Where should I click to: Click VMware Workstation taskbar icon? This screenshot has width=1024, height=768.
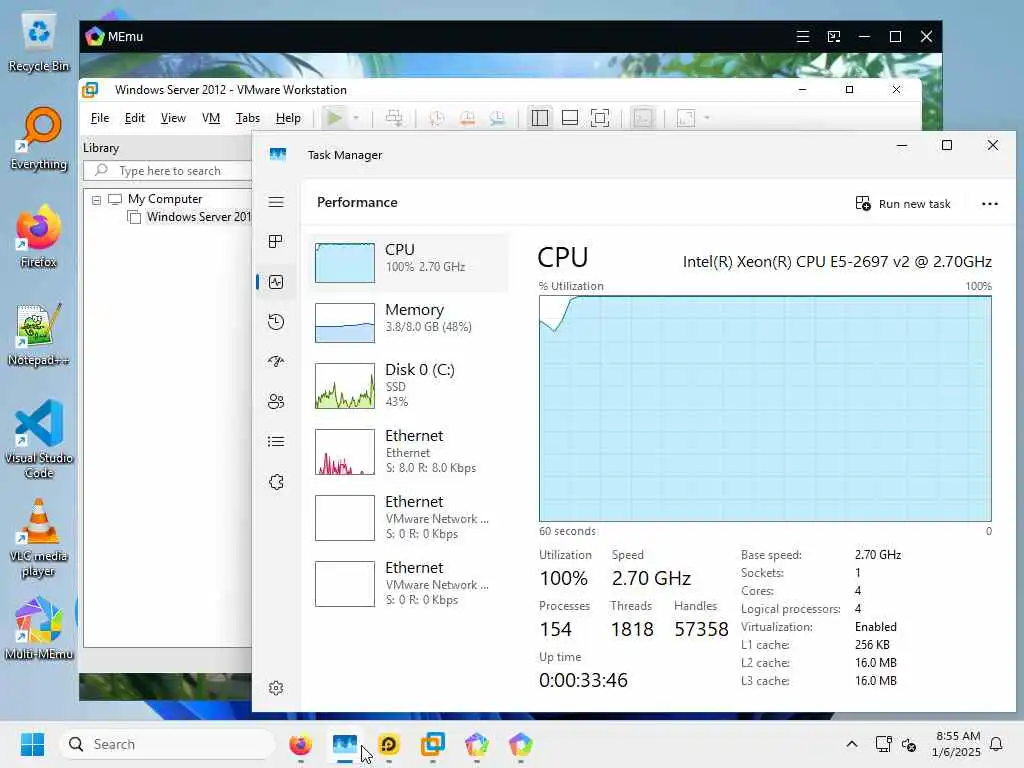click(x=432, y=744)
